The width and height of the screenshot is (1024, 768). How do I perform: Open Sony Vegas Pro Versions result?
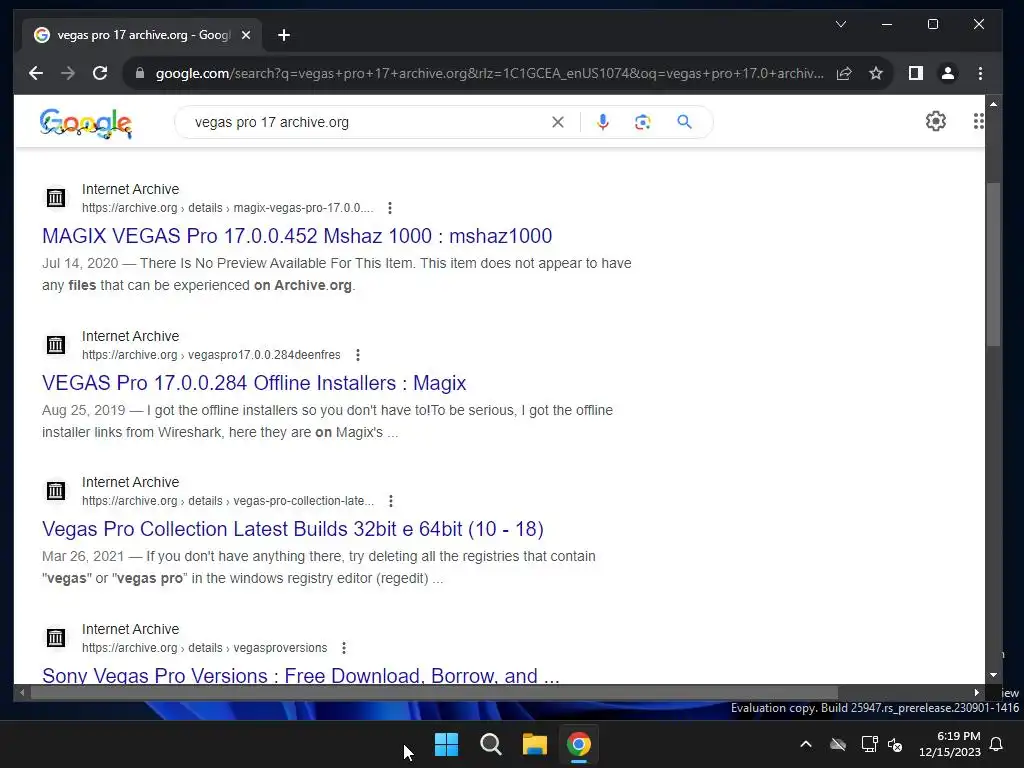pyautogui.click(x=300, y=675)
